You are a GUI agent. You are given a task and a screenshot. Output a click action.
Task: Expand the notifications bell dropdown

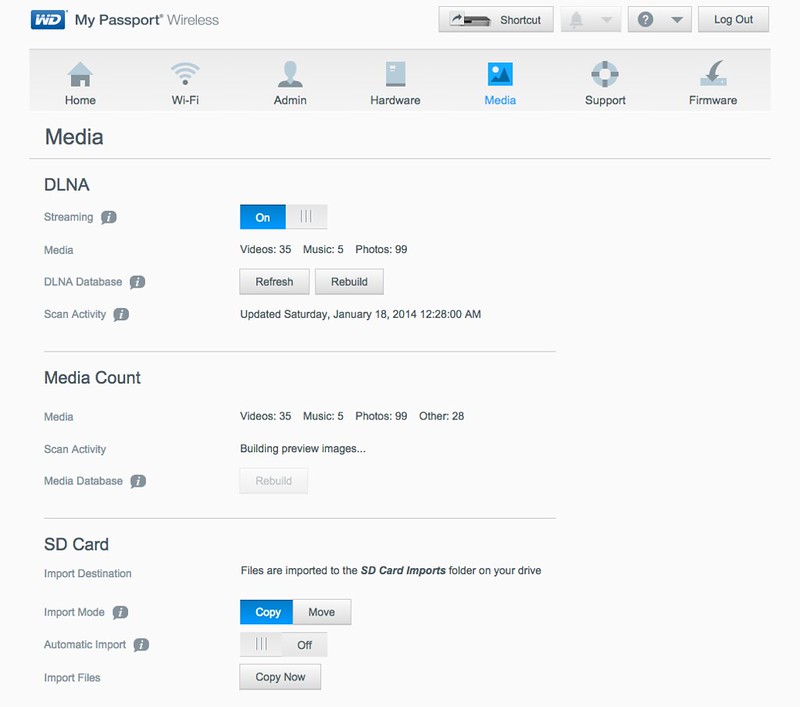point(590,20)
